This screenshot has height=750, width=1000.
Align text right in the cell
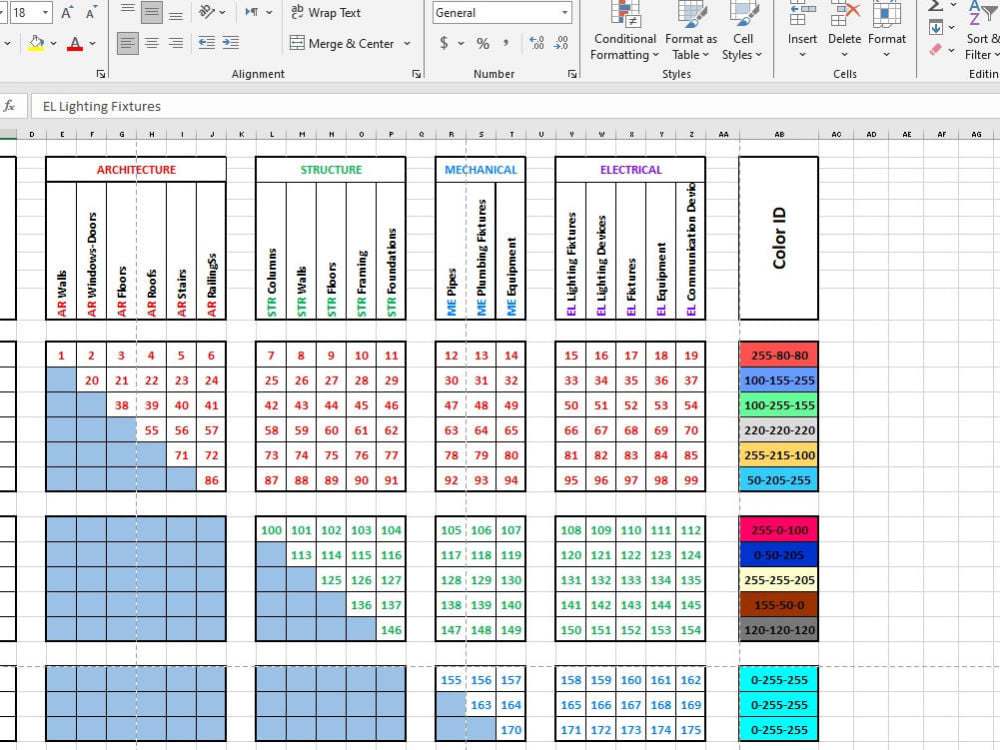175,43
